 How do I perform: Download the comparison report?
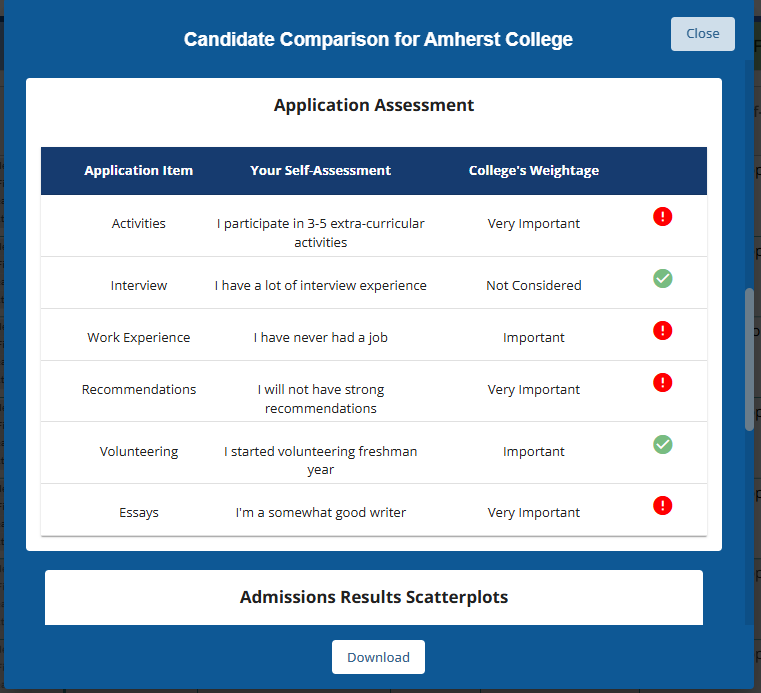(x=378, y=657)
